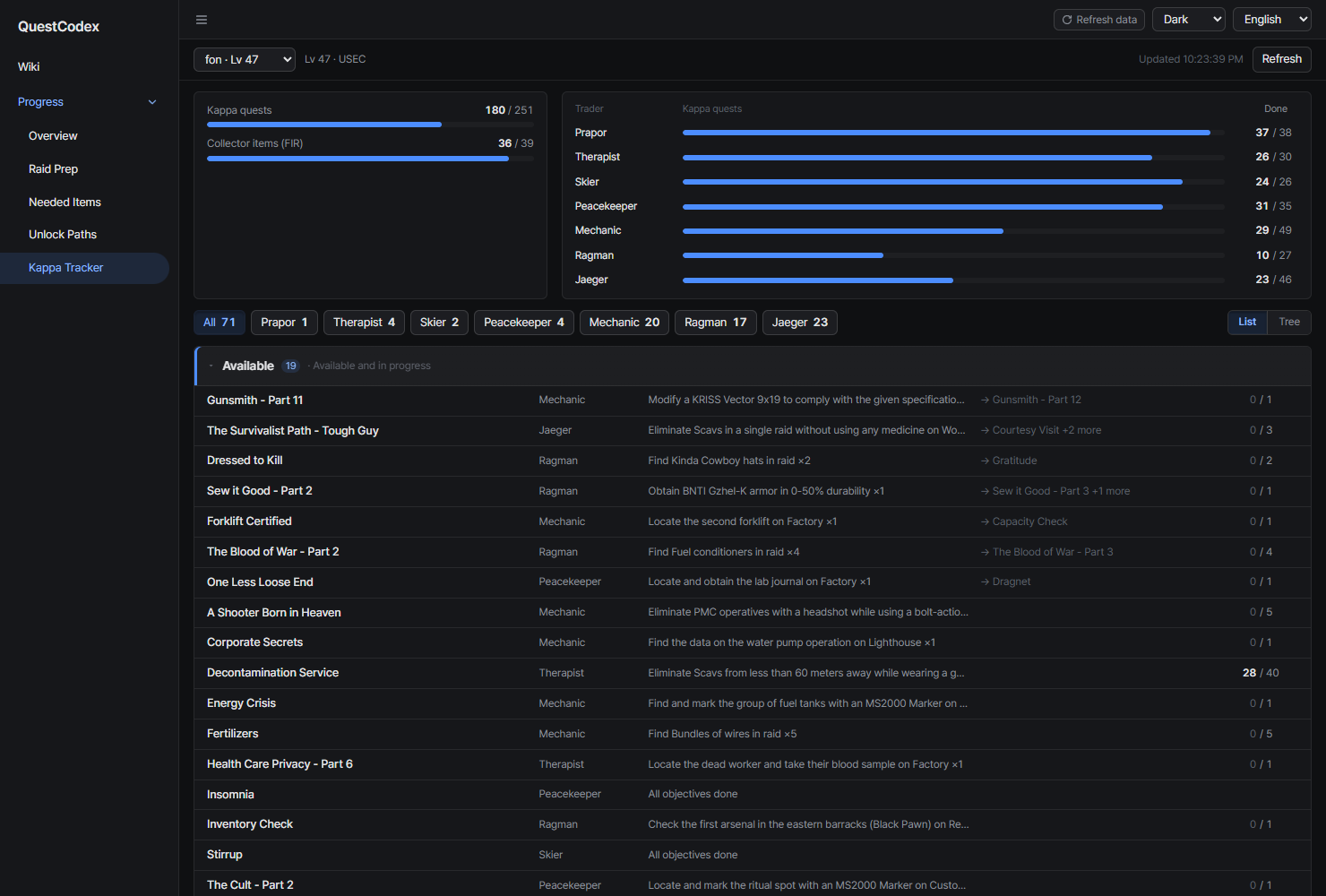Switch to Tree view

point(1289,323)
